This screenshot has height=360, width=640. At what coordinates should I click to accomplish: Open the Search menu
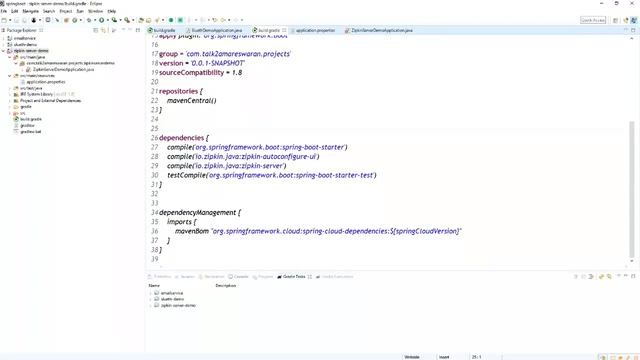coord(49,11)
